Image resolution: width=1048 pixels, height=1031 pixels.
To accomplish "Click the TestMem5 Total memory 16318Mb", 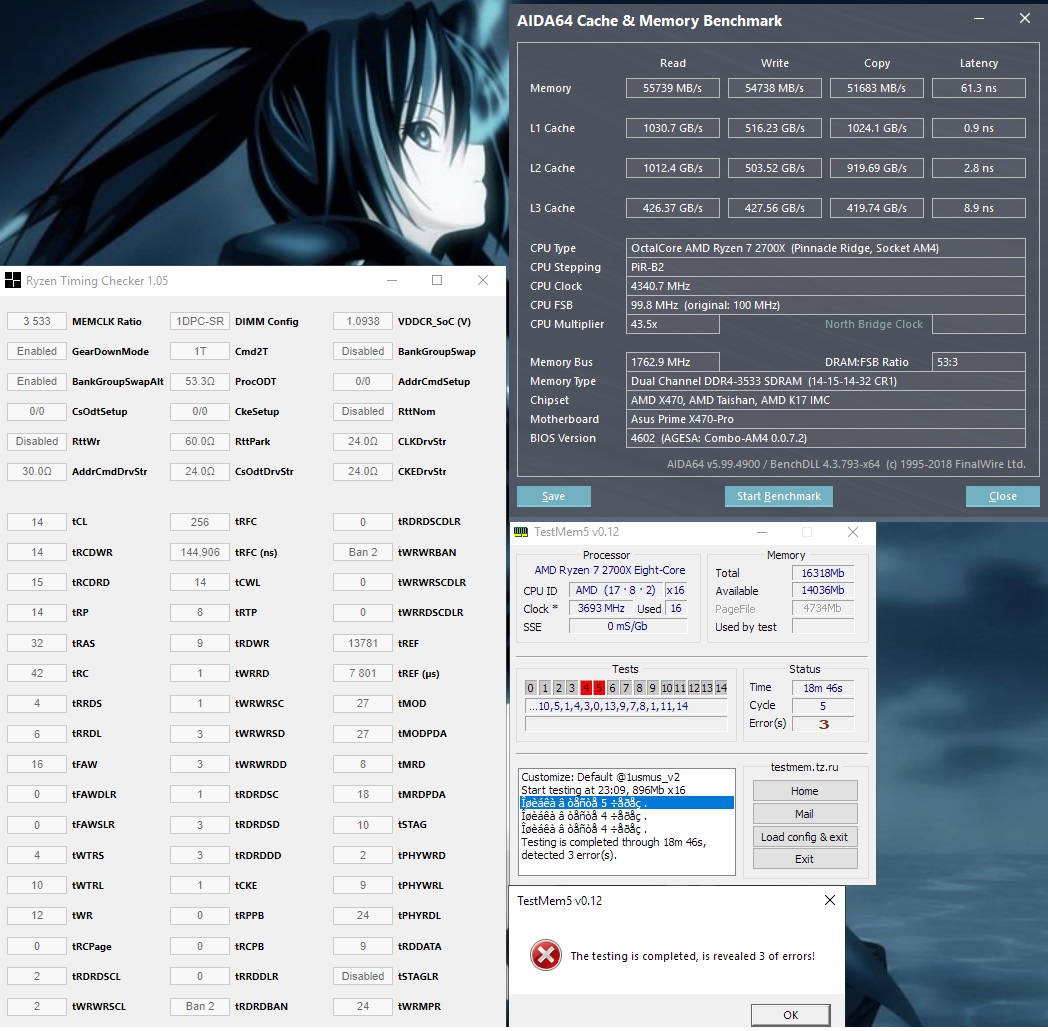I will pos(823,573).
